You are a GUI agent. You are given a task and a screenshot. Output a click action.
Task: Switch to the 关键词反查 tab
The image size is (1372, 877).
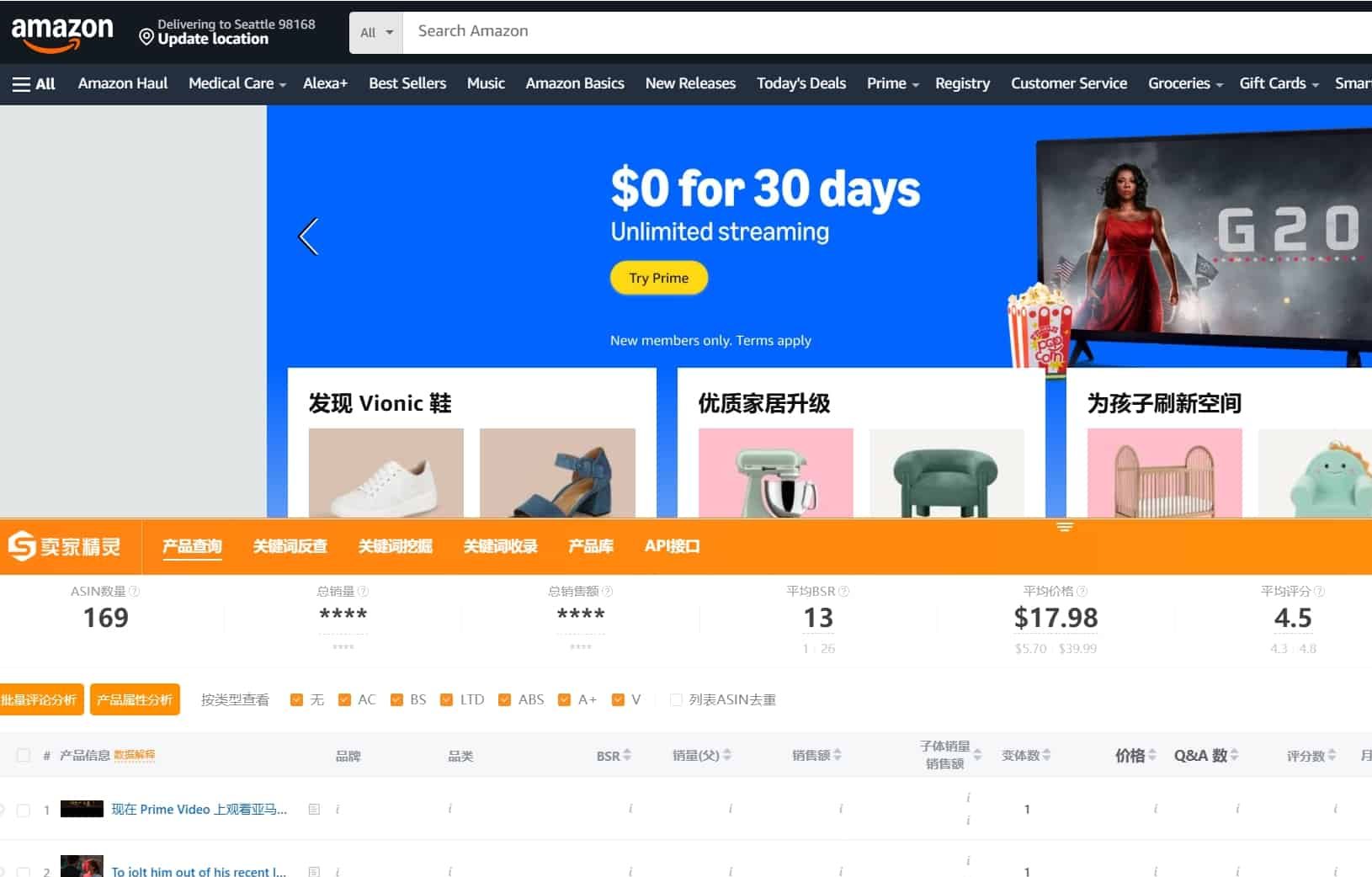click(290, 546)
